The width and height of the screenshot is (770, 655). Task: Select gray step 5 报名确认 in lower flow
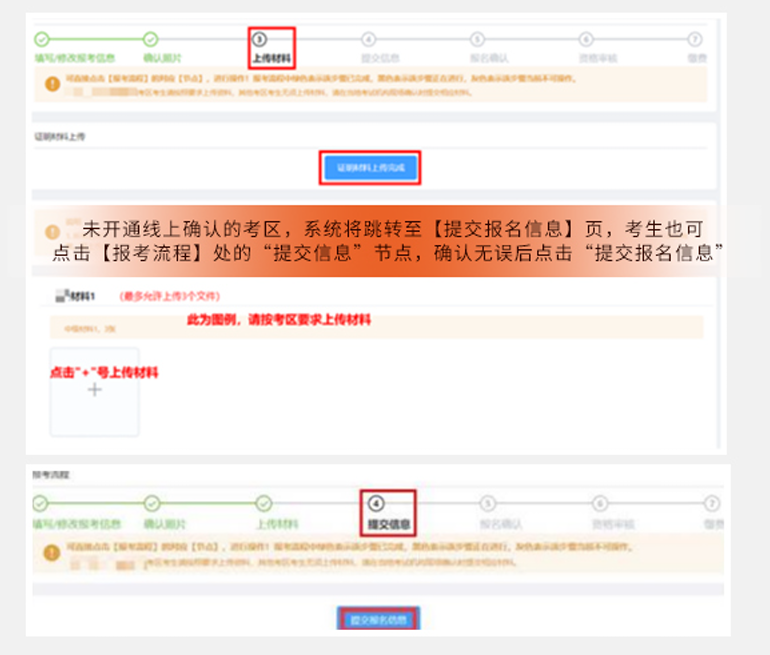point(488,503)
